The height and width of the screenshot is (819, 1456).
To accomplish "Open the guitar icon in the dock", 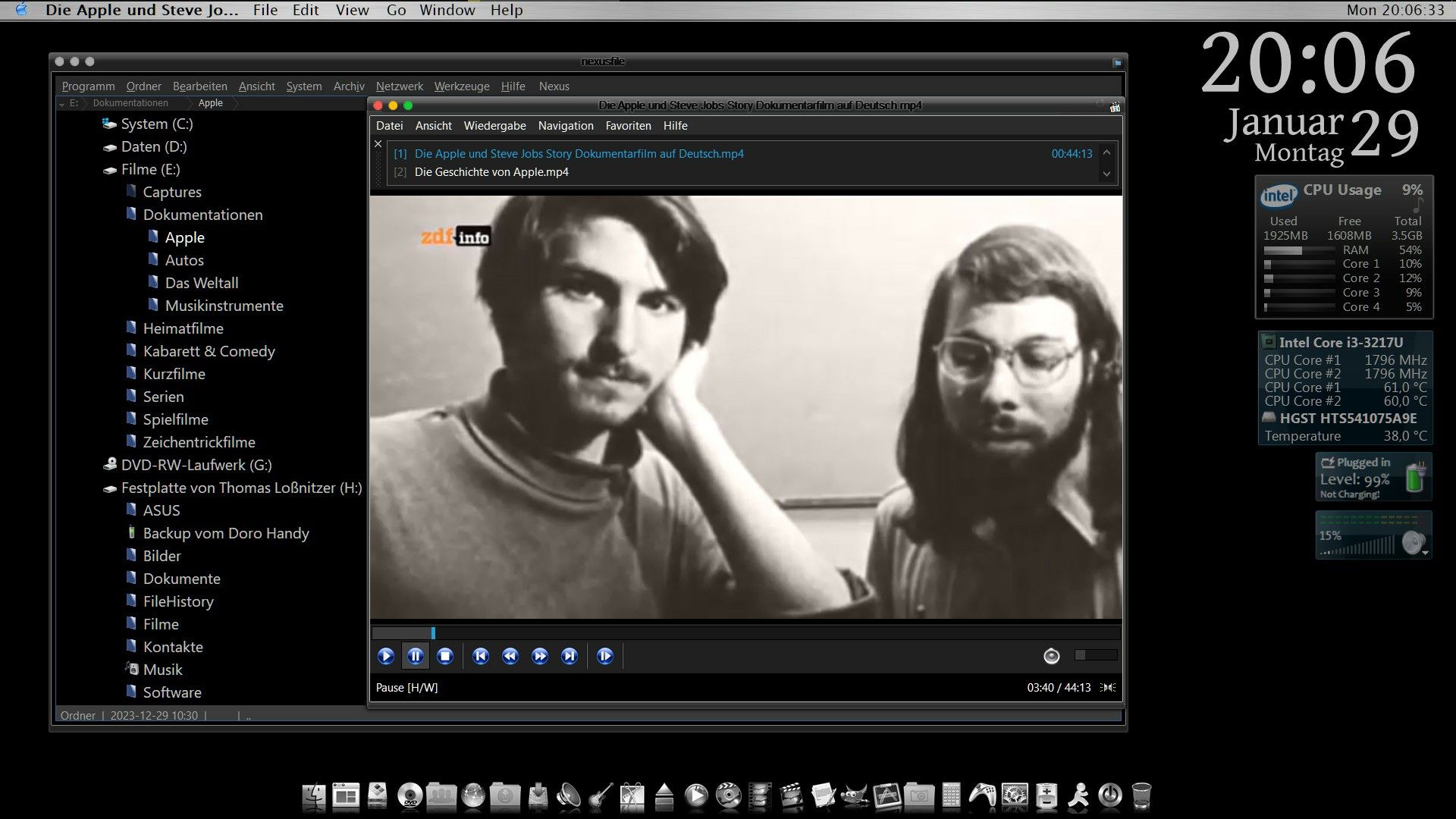I will click(x=601, y=796).
